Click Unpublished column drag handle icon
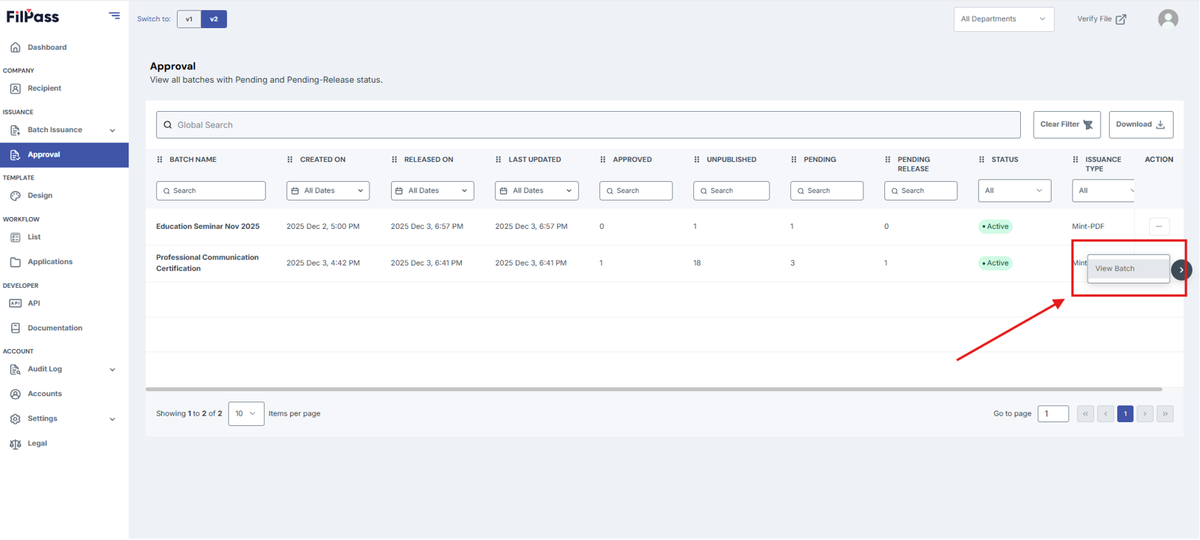Screen dimensions: 1200x540 (697, 160)
